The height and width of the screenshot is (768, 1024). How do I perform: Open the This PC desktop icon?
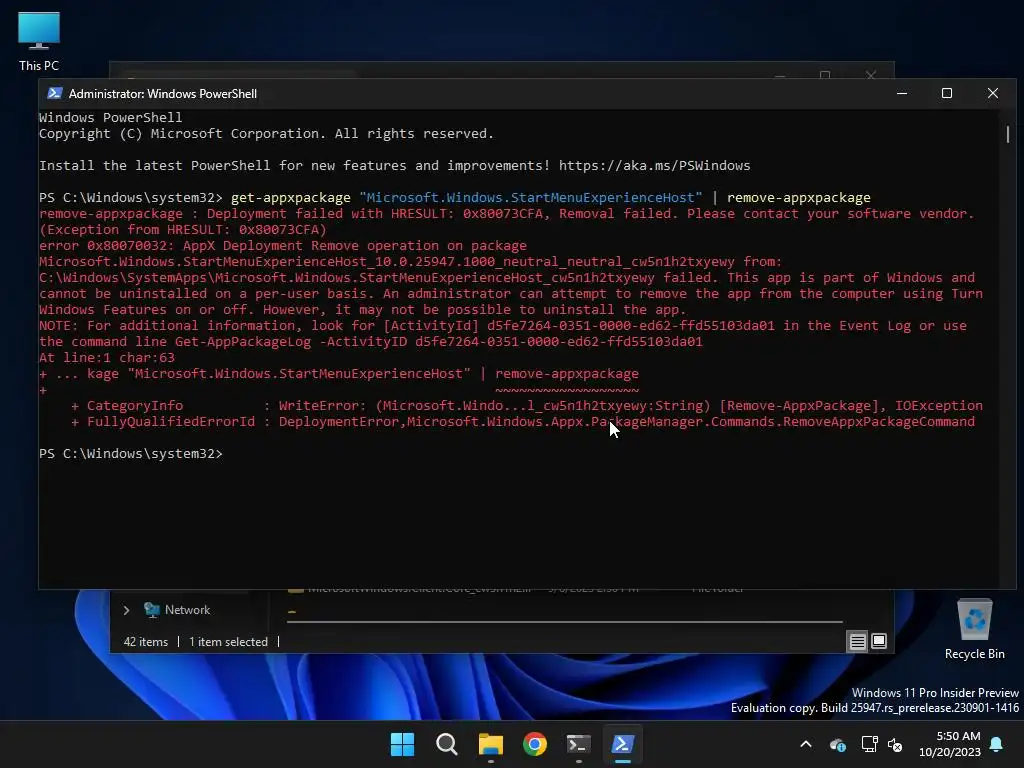(x=39, y=41)
